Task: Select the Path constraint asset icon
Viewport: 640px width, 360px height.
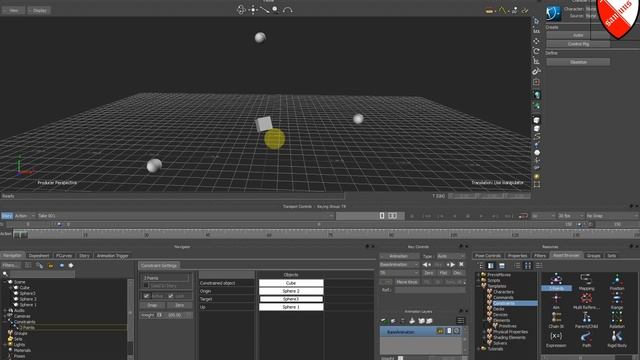Action: click(586, 336)
